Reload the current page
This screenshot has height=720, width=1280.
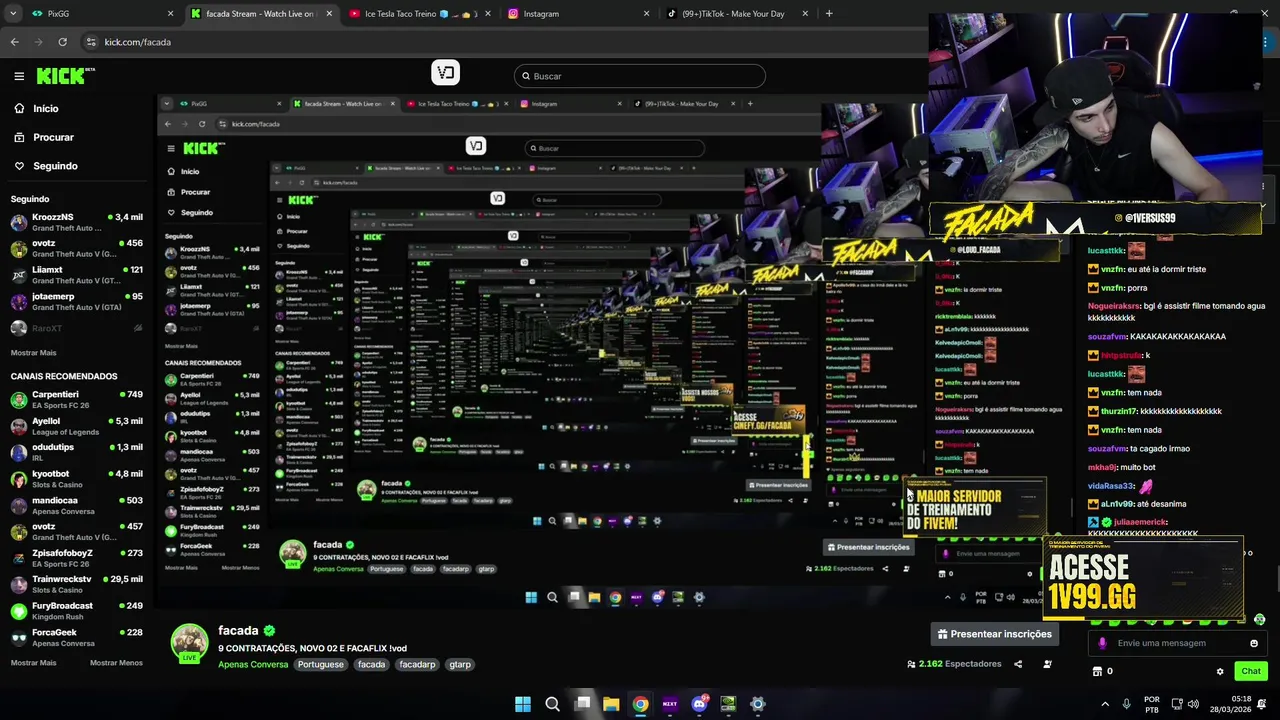tap(62, 42)
